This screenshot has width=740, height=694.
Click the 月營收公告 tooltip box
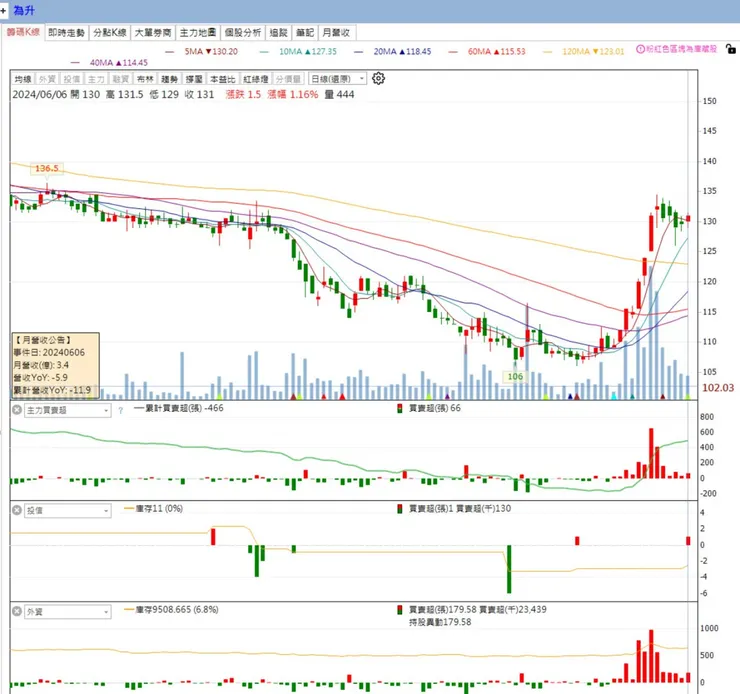56,365
